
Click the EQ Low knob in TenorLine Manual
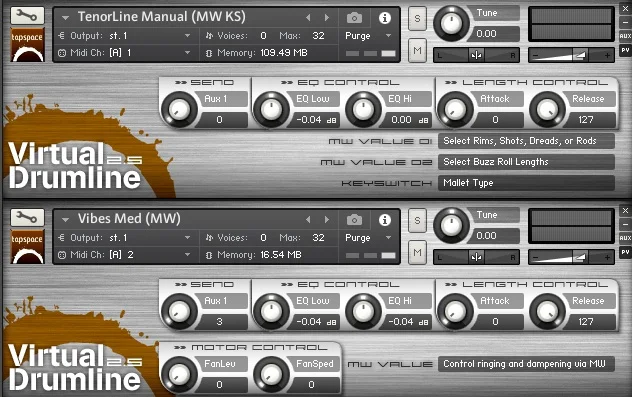271,109
